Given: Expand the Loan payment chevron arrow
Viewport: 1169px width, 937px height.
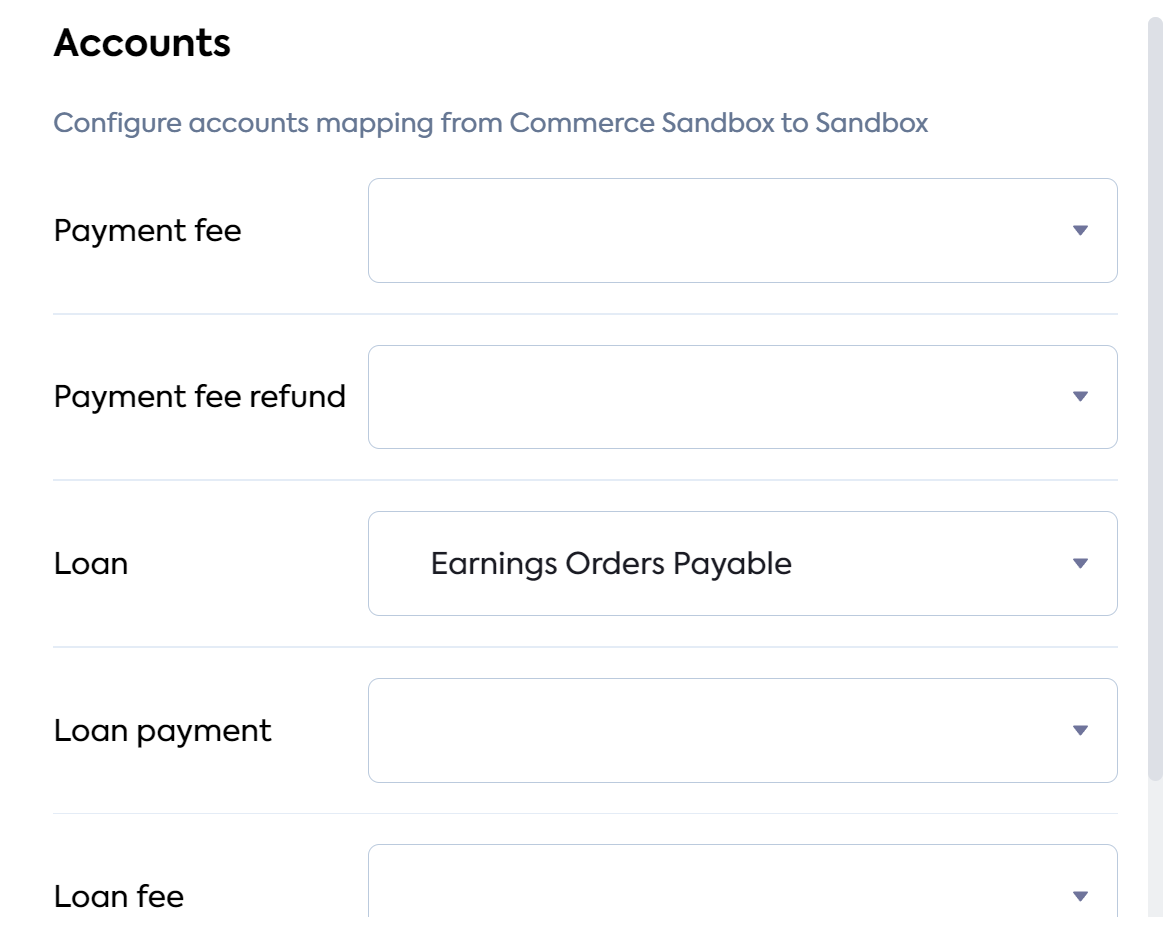Looking at the screenshot, I should tap(1079, 730).
